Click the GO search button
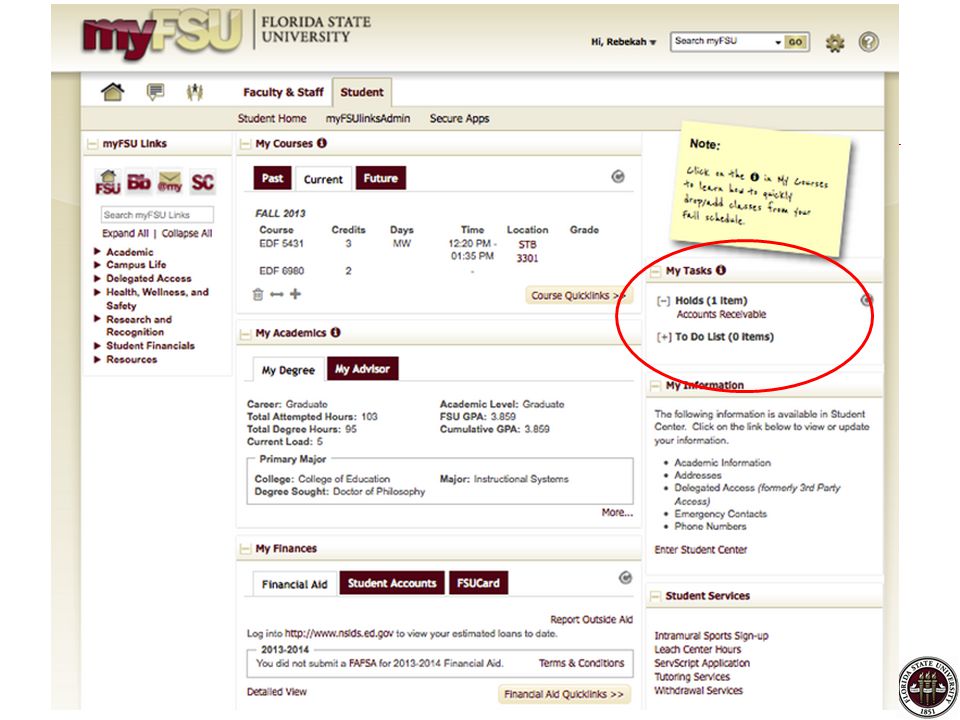This screenshot has width=960, height=720. [795, 42]
